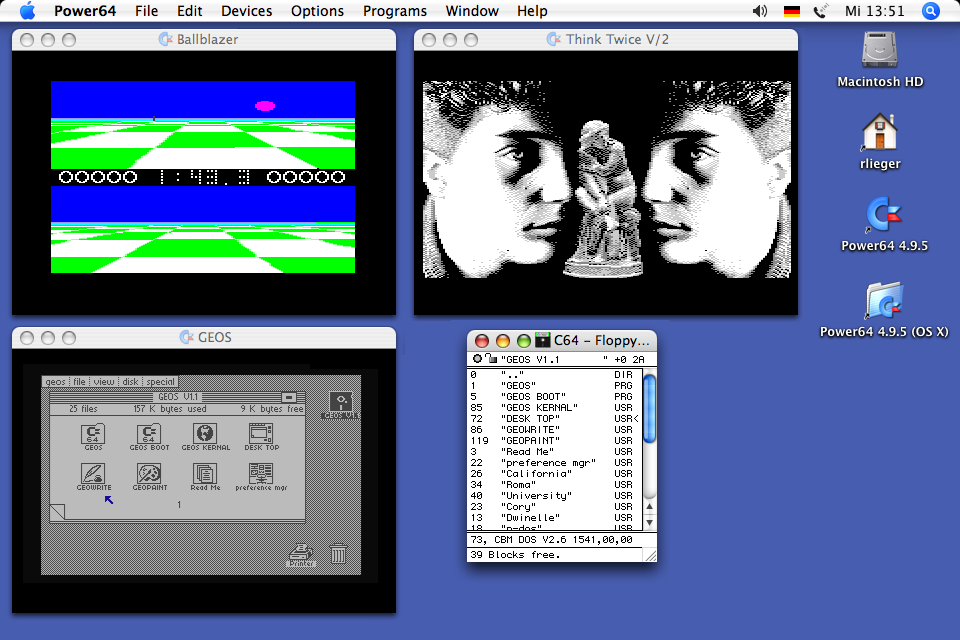Open the file menu in GEOS
The height and width of the screenshot is (640, 960).
80,382
